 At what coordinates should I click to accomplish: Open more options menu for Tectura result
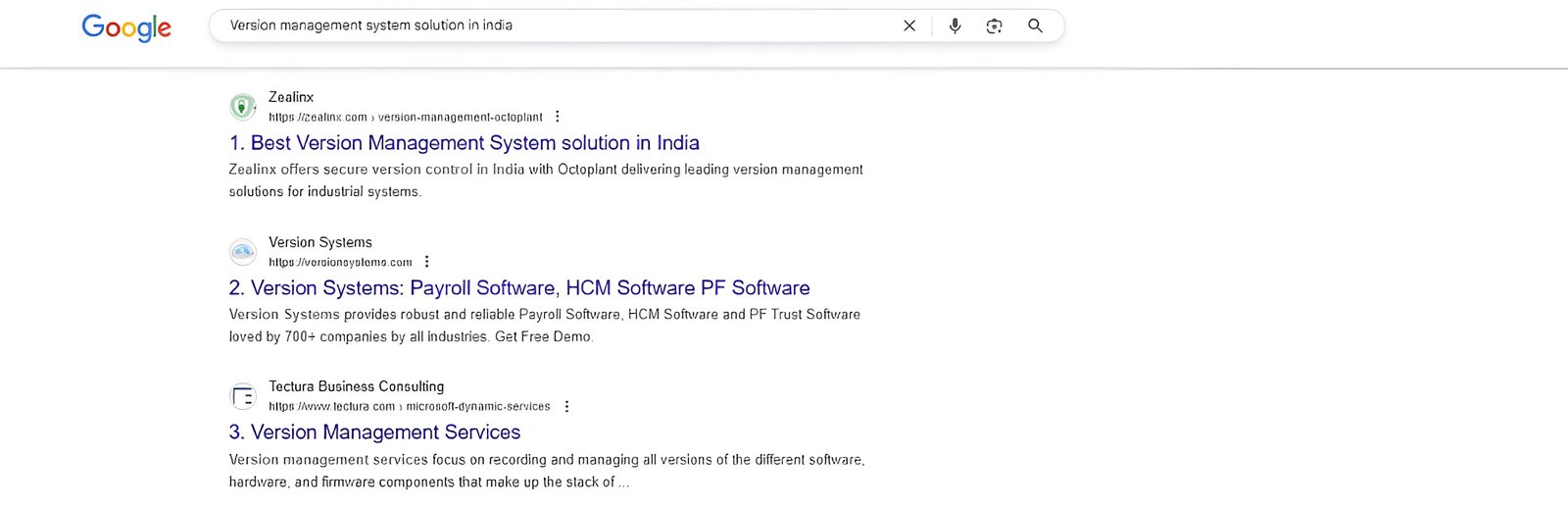(x=566, y=406)
